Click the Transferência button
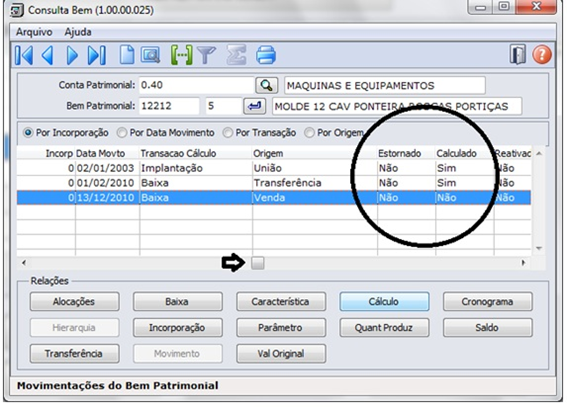This screenshot has width=567, height=408. [74, 354]
